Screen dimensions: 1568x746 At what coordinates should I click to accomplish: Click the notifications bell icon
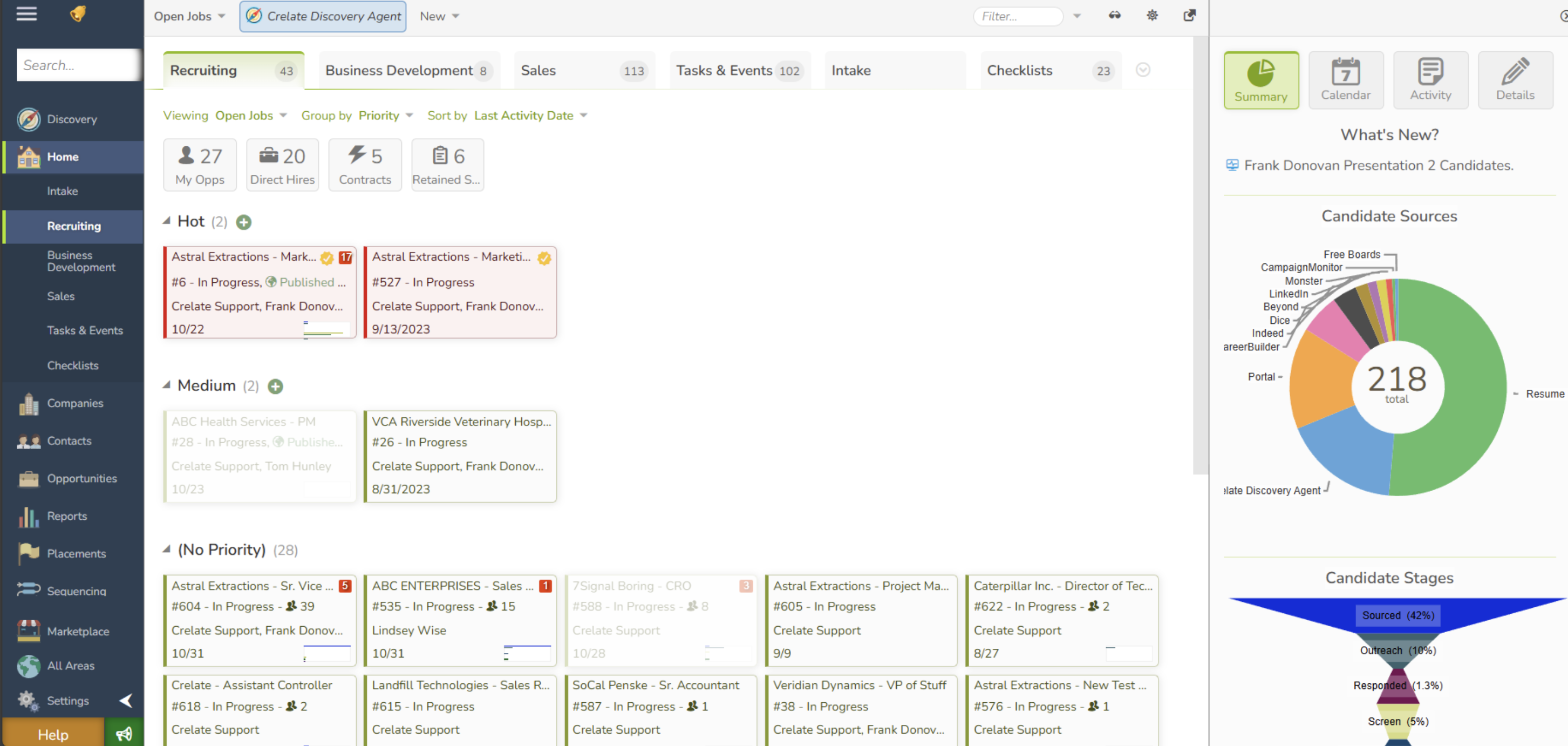click(x=79, y=13)
